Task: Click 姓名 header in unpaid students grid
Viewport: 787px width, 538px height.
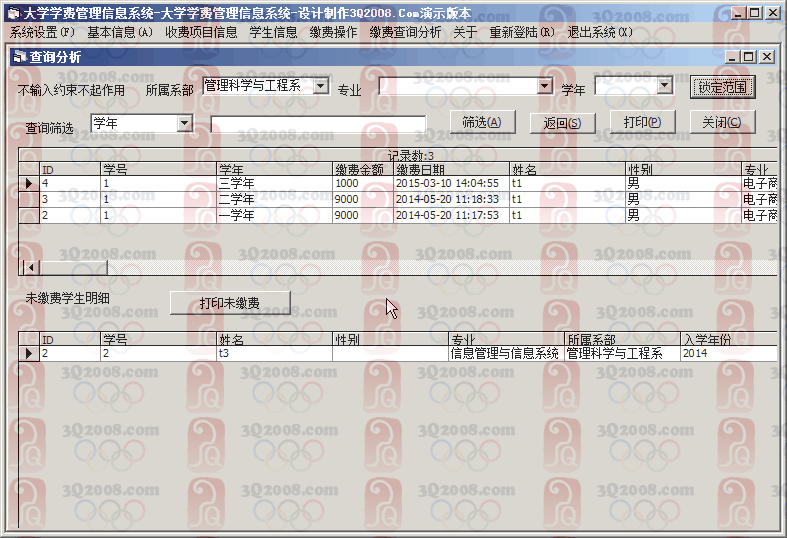Action: [275, 339]
